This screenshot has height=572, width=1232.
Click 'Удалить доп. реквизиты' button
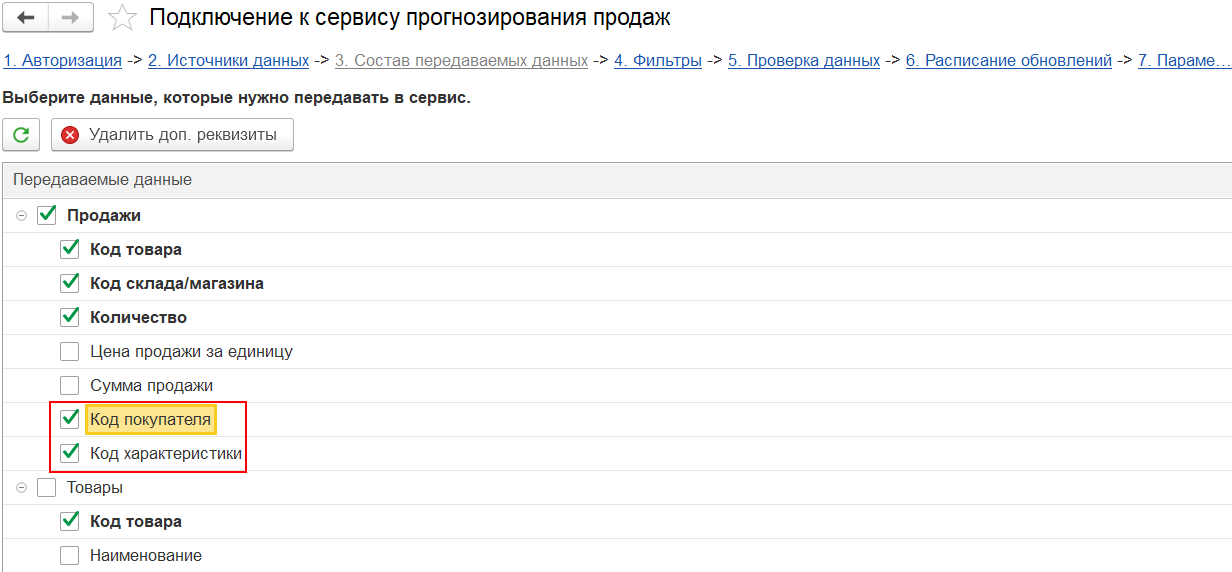pyautogui.click(x=172, y=134)
